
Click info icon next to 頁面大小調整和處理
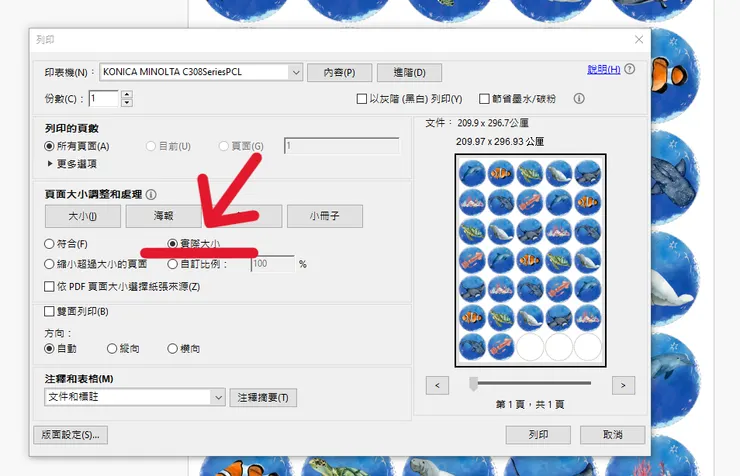(x=151, y=194)
